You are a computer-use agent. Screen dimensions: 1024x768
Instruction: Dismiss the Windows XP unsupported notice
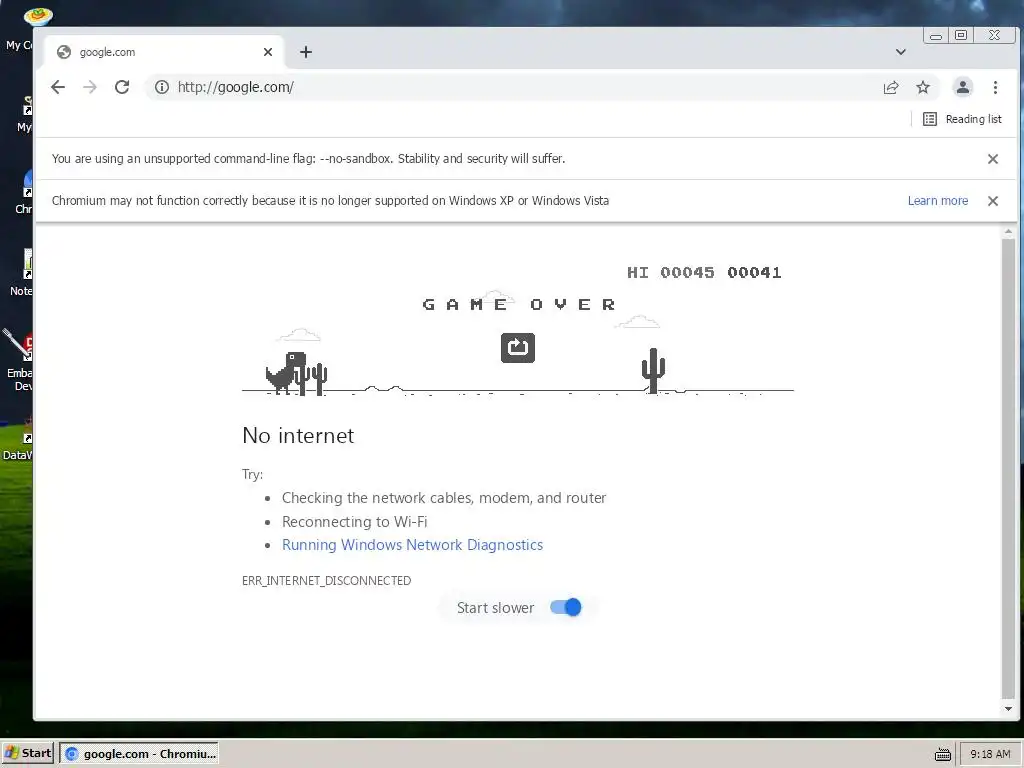993,201
